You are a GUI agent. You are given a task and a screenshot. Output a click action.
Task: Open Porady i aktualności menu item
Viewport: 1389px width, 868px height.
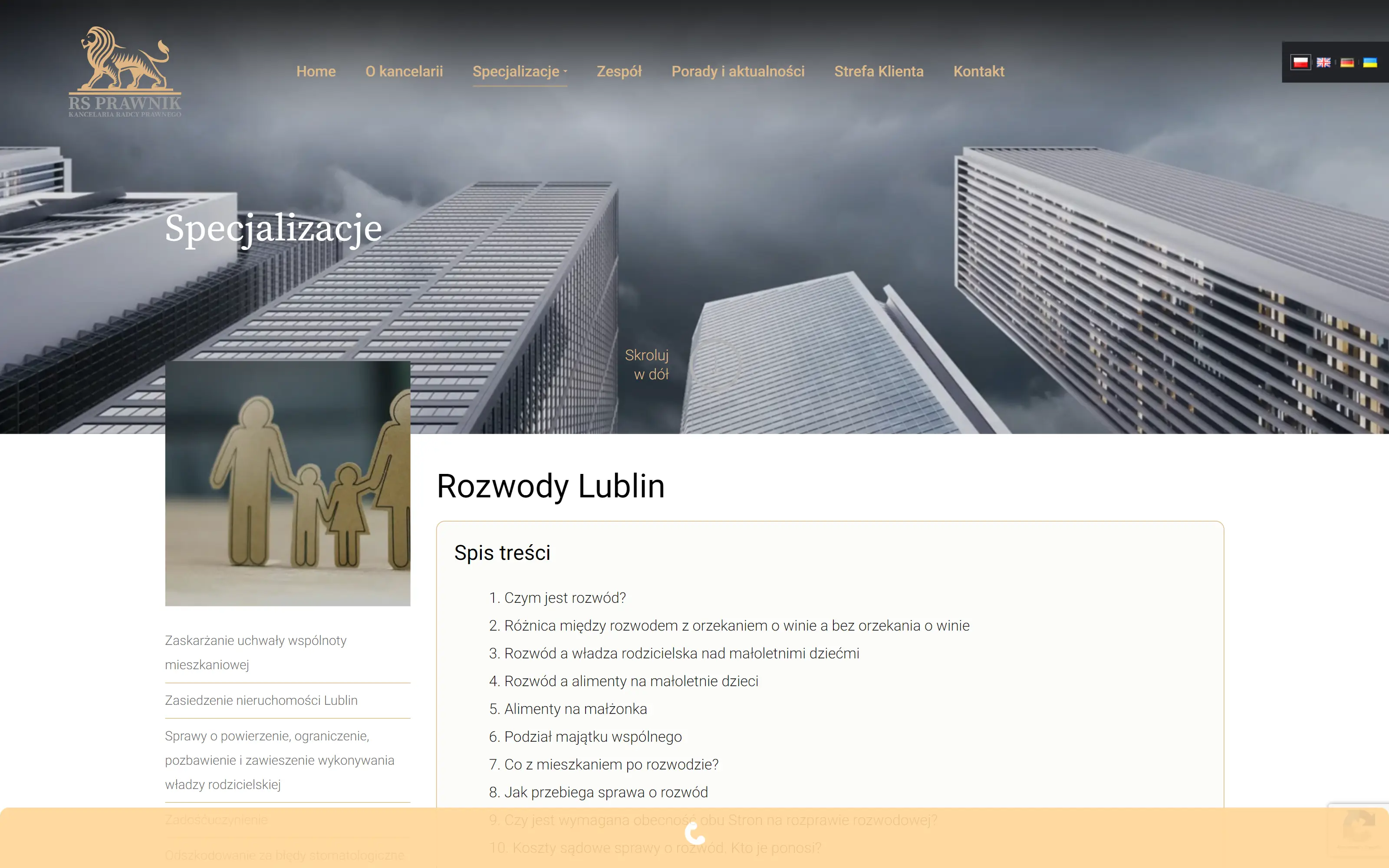(738, 71)
